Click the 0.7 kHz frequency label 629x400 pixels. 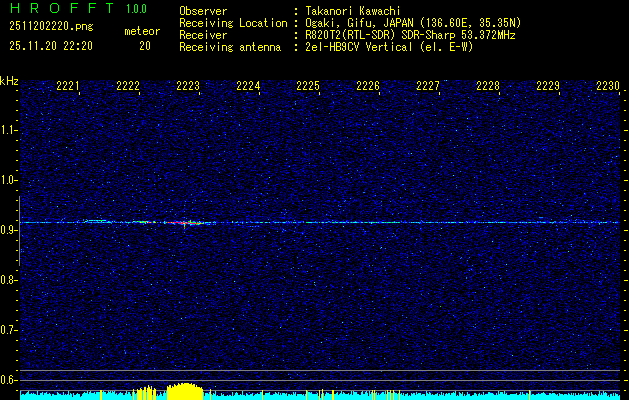(9, 330)
